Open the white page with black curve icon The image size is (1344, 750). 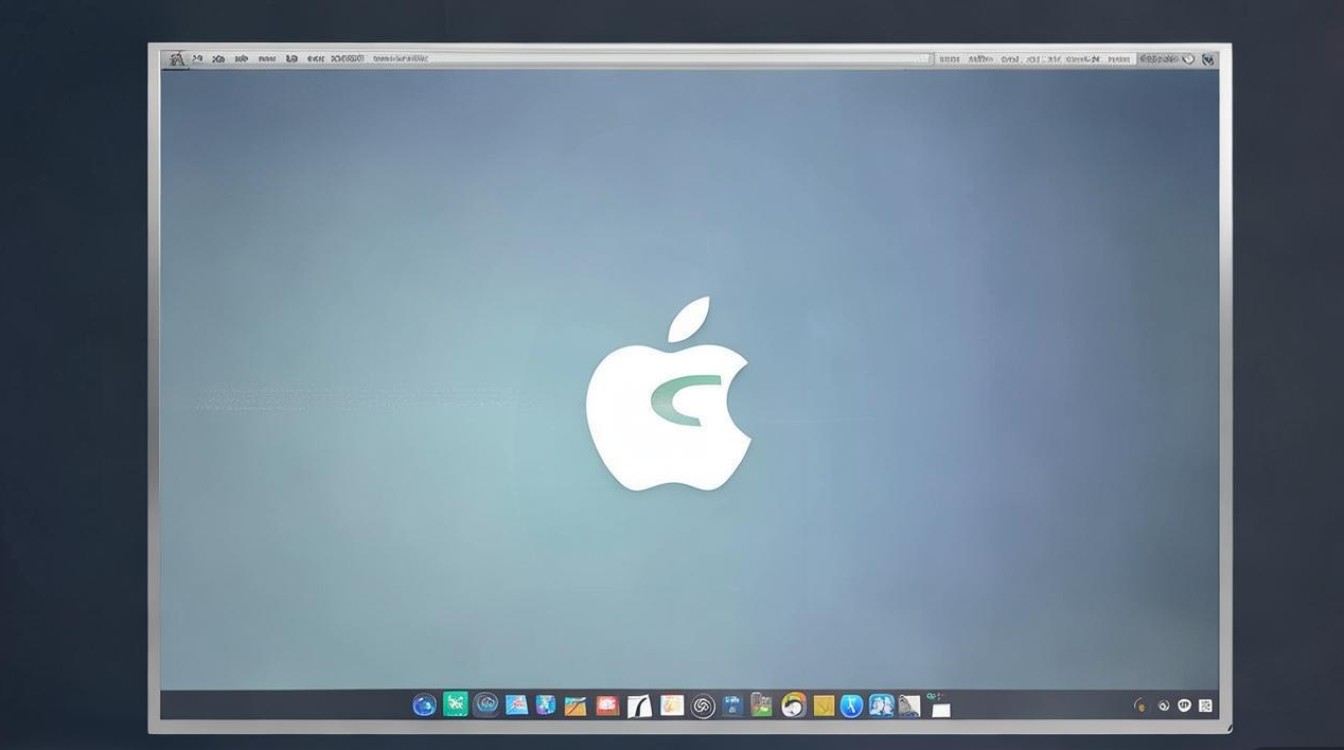(x=639, y=706)
